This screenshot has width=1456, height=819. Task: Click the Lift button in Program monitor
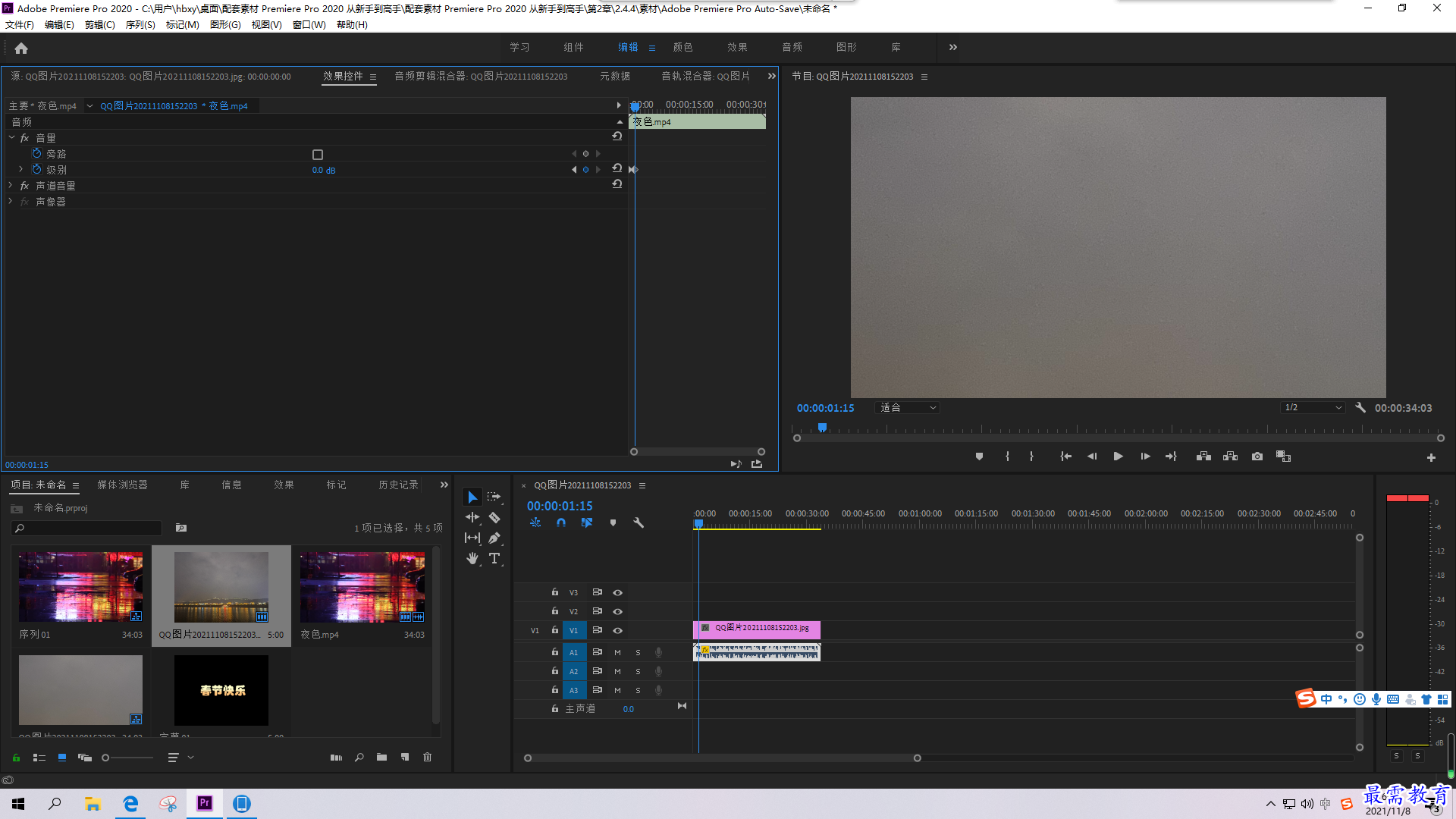click(1203, 457)
